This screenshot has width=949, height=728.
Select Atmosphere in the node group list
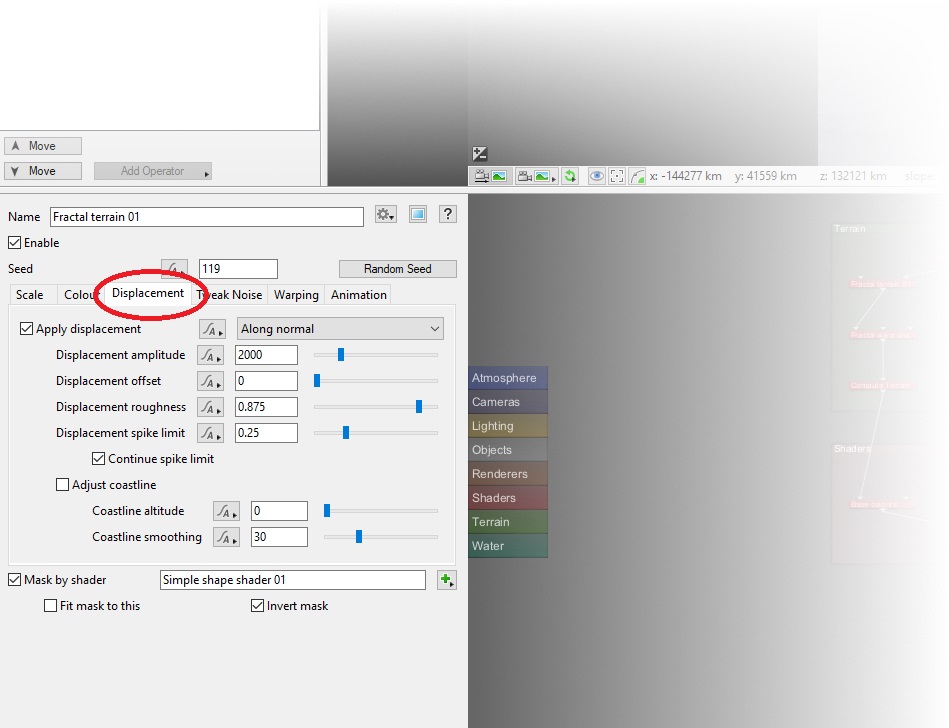[508, 378]
